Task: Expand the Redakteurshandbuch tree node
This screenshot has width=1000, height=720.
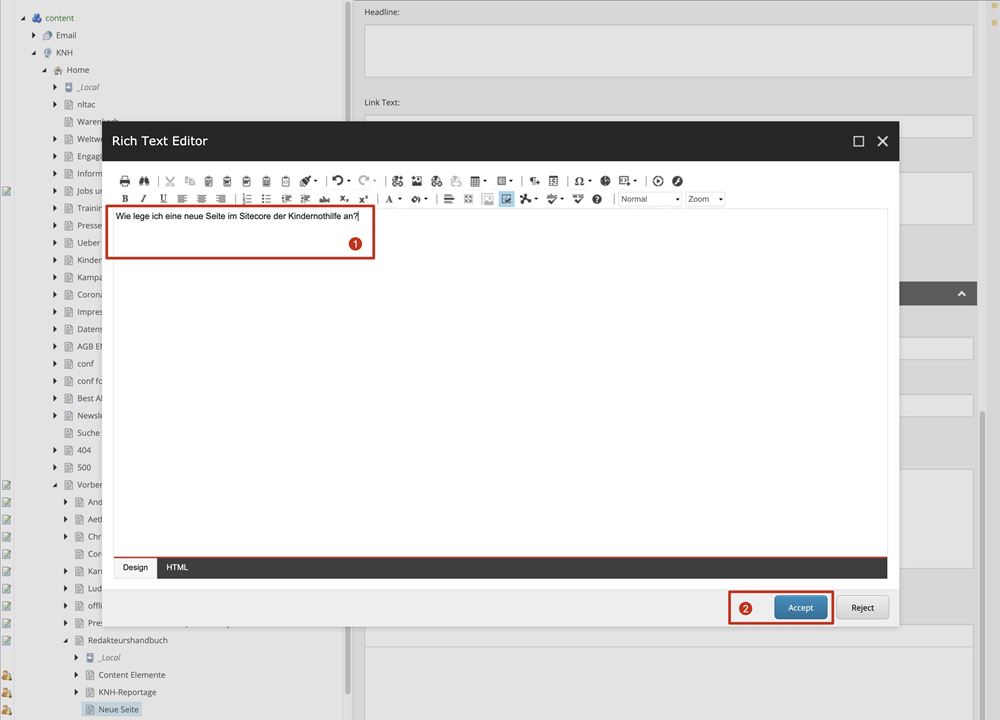Action: [66, 641]
